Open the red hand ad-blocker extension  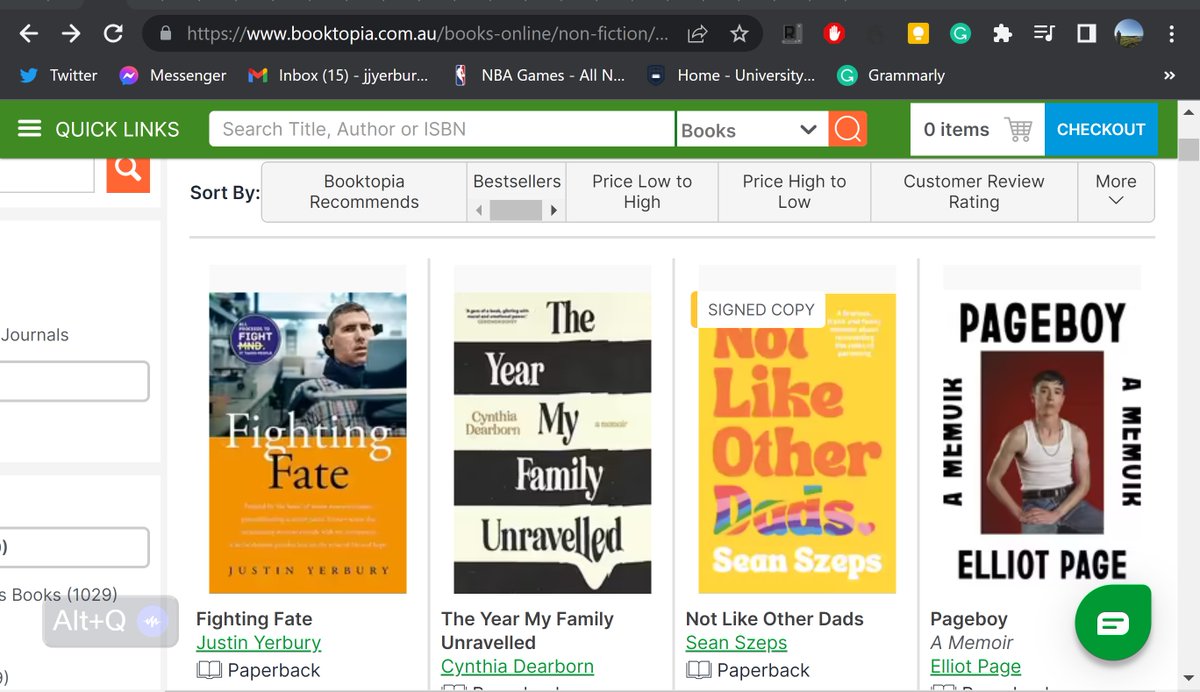(834, 34)
